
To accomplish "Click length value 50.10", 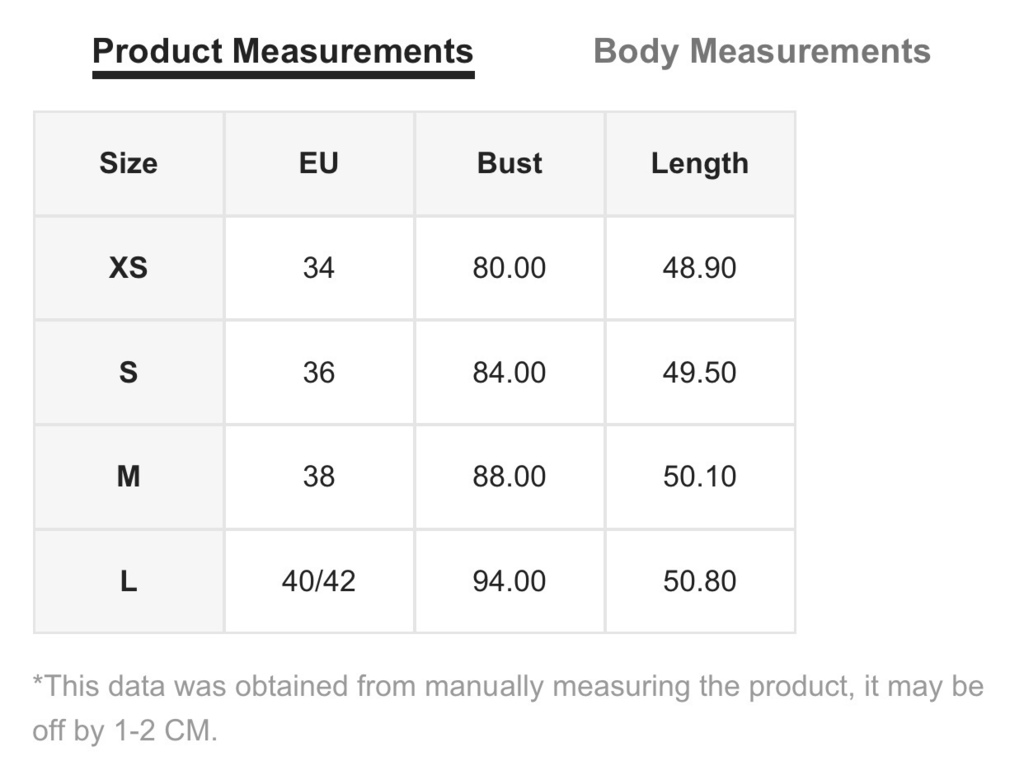I will 700,476.
